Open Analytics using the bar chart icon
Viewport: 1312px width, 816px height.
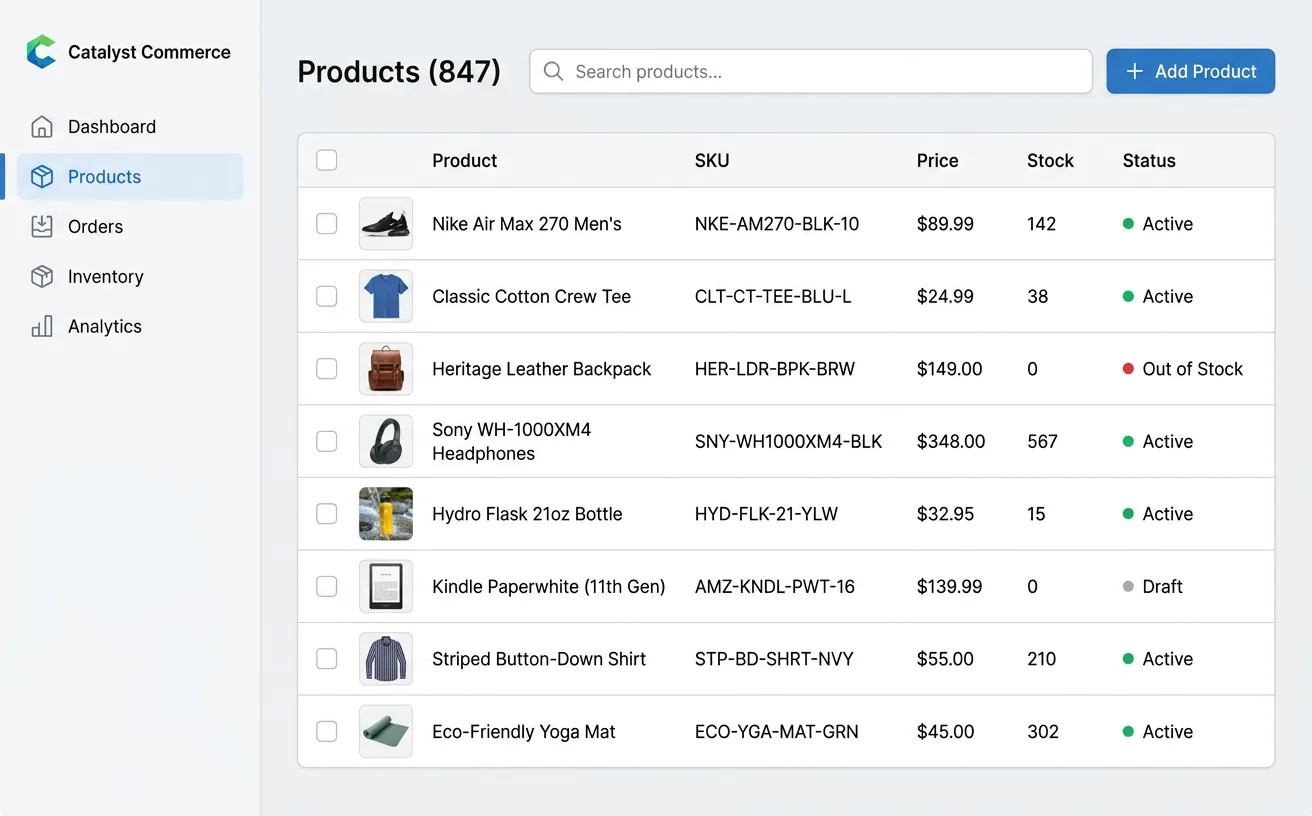coord(41,326)
